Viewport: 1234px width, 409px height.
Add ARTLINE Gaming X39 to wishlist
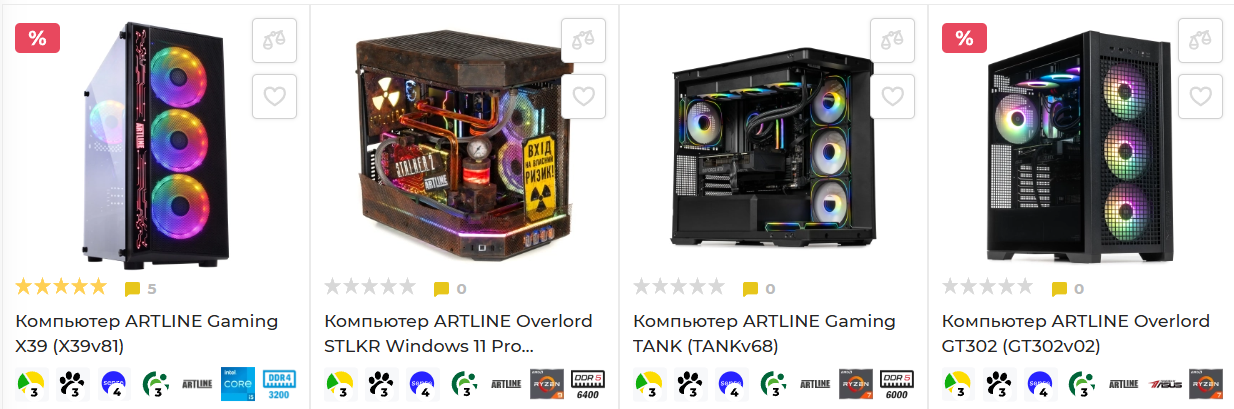274,97
